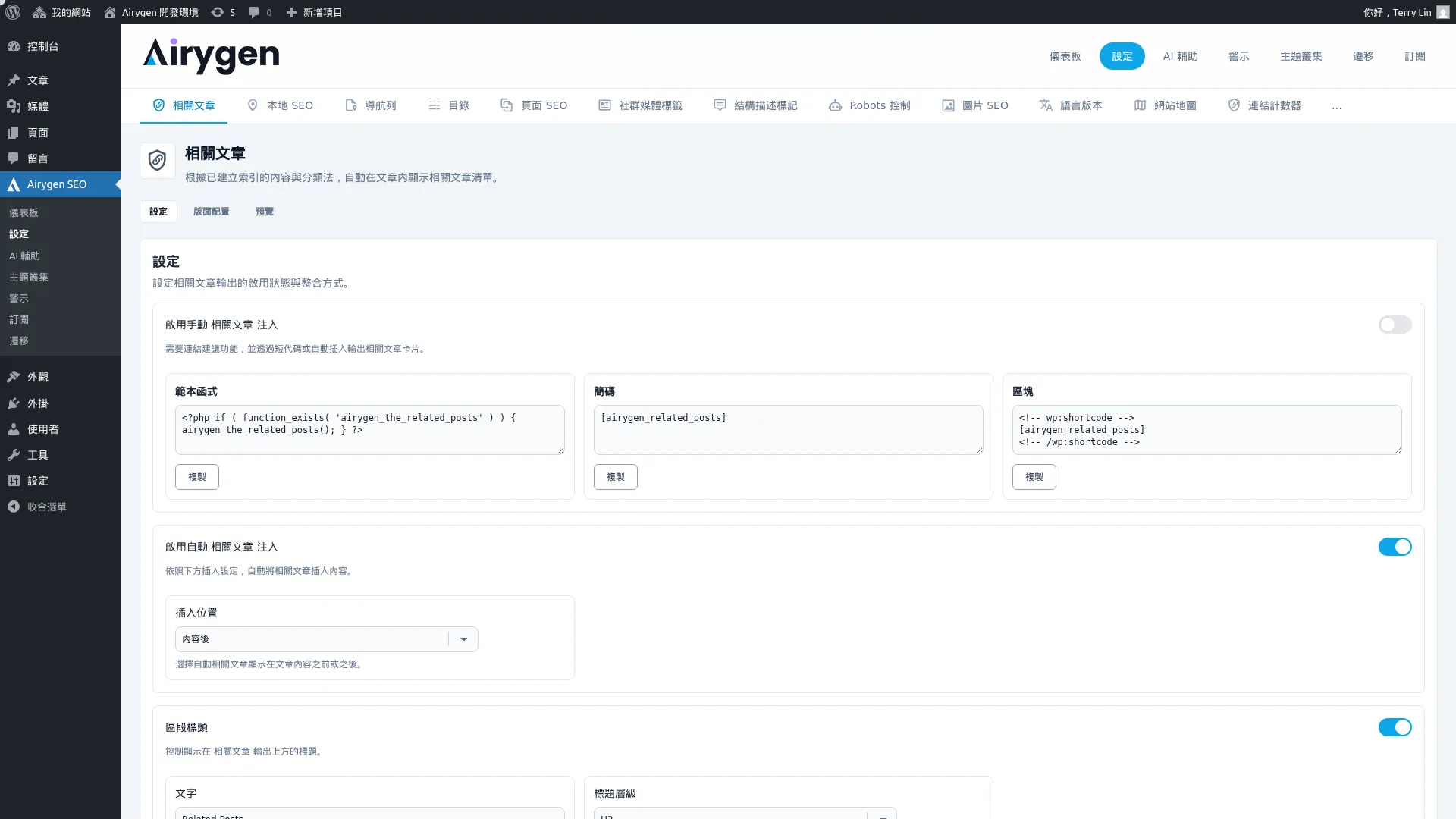This screenshot has height=819, width=1456.
Task: Open the 插入位置 dropdown showing 內容後
Action: (326, 639)
